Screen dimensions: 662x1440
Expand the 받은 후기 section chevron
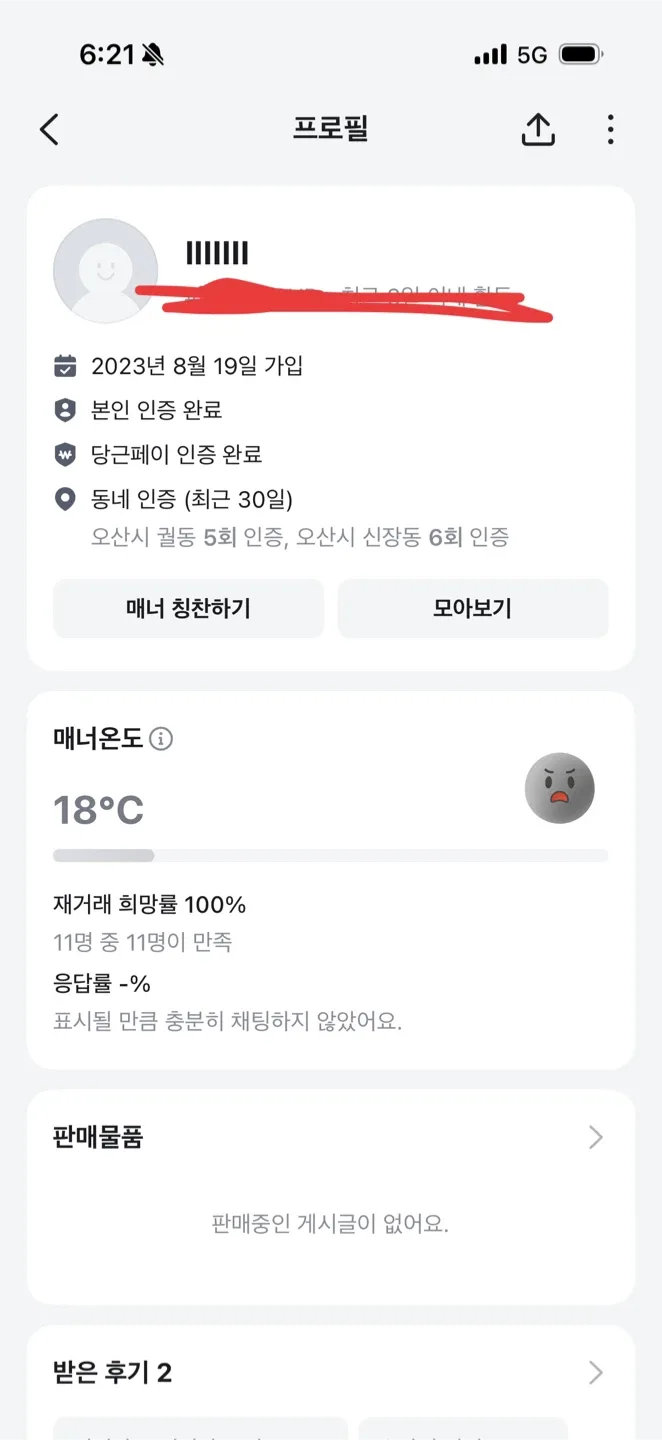(x=596, y=1372)
